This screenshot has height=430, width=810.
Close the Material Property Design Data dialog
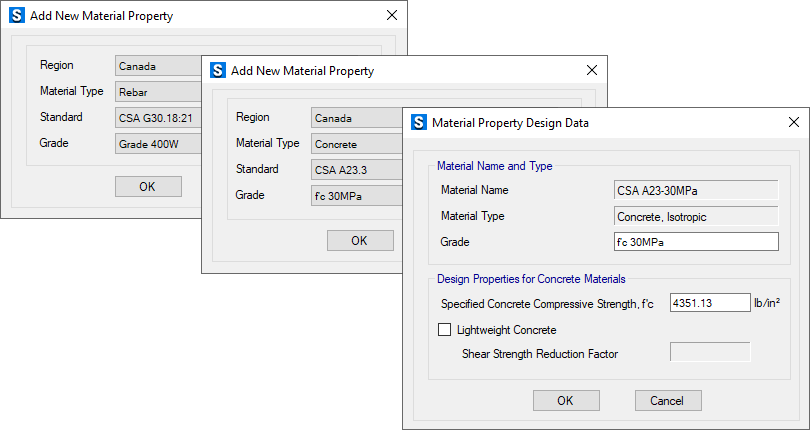click(x=793, y=123)
